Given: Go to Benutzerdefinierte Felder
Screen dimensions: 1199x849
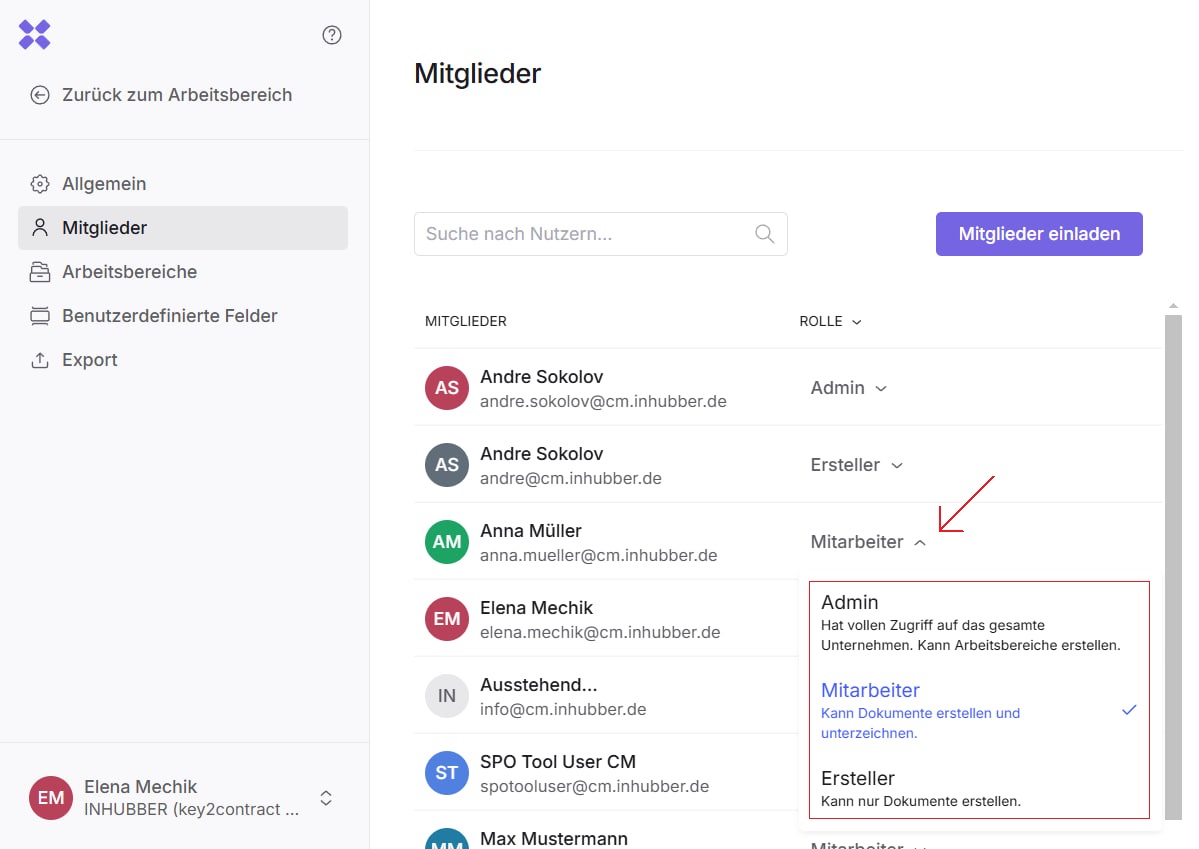Looking at the screenshot, I should click(169, 316).
